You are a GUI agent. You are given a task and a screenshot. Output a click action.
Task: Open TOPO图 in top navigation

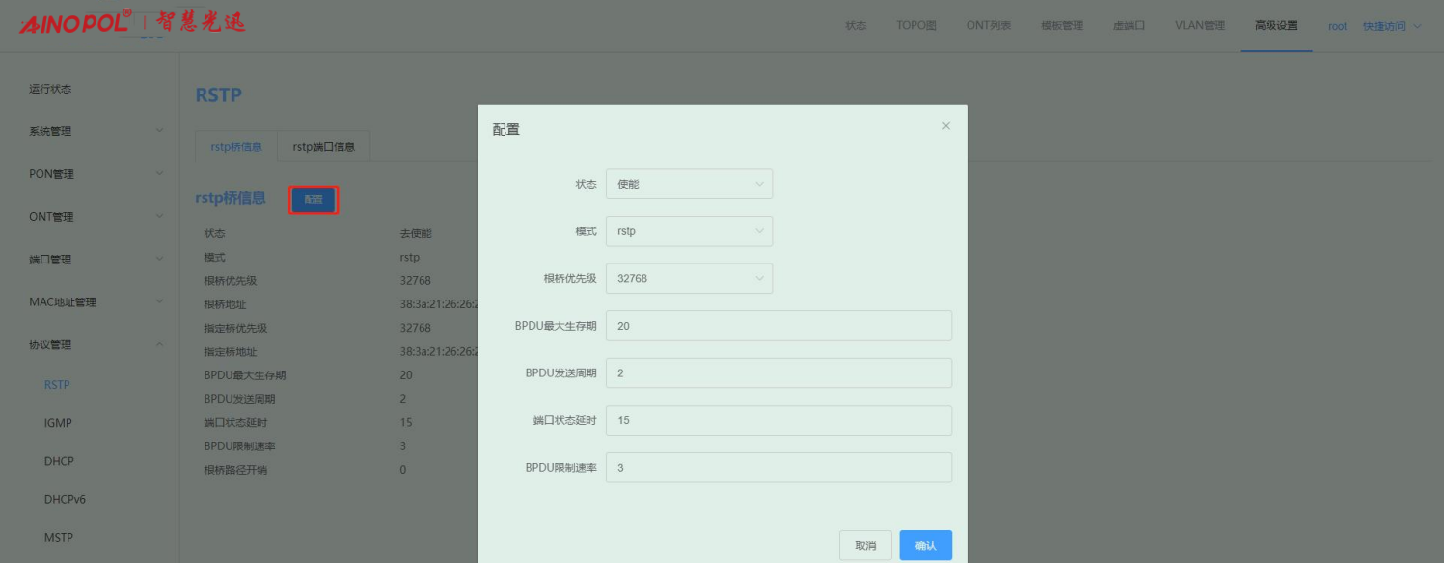pos(916,26)
